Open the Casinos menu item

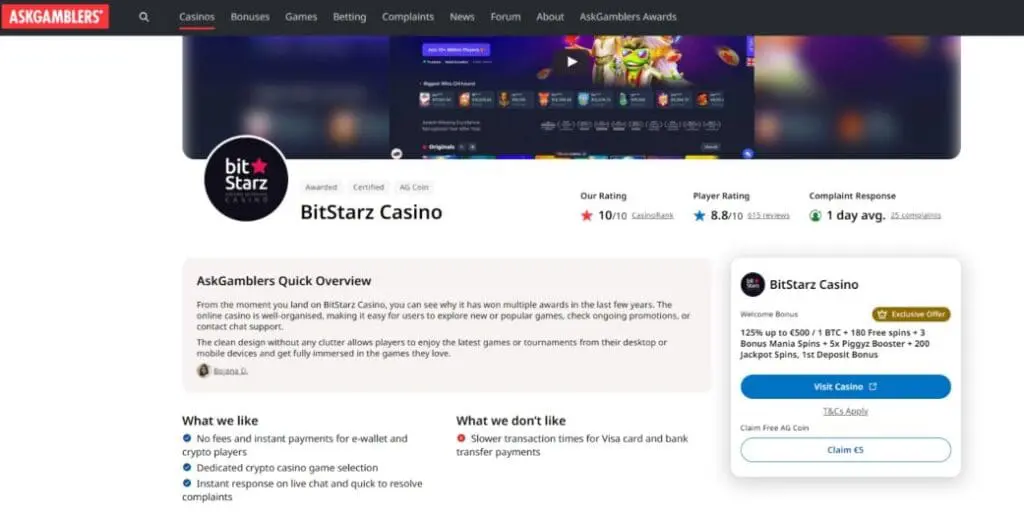pos(197,17)
